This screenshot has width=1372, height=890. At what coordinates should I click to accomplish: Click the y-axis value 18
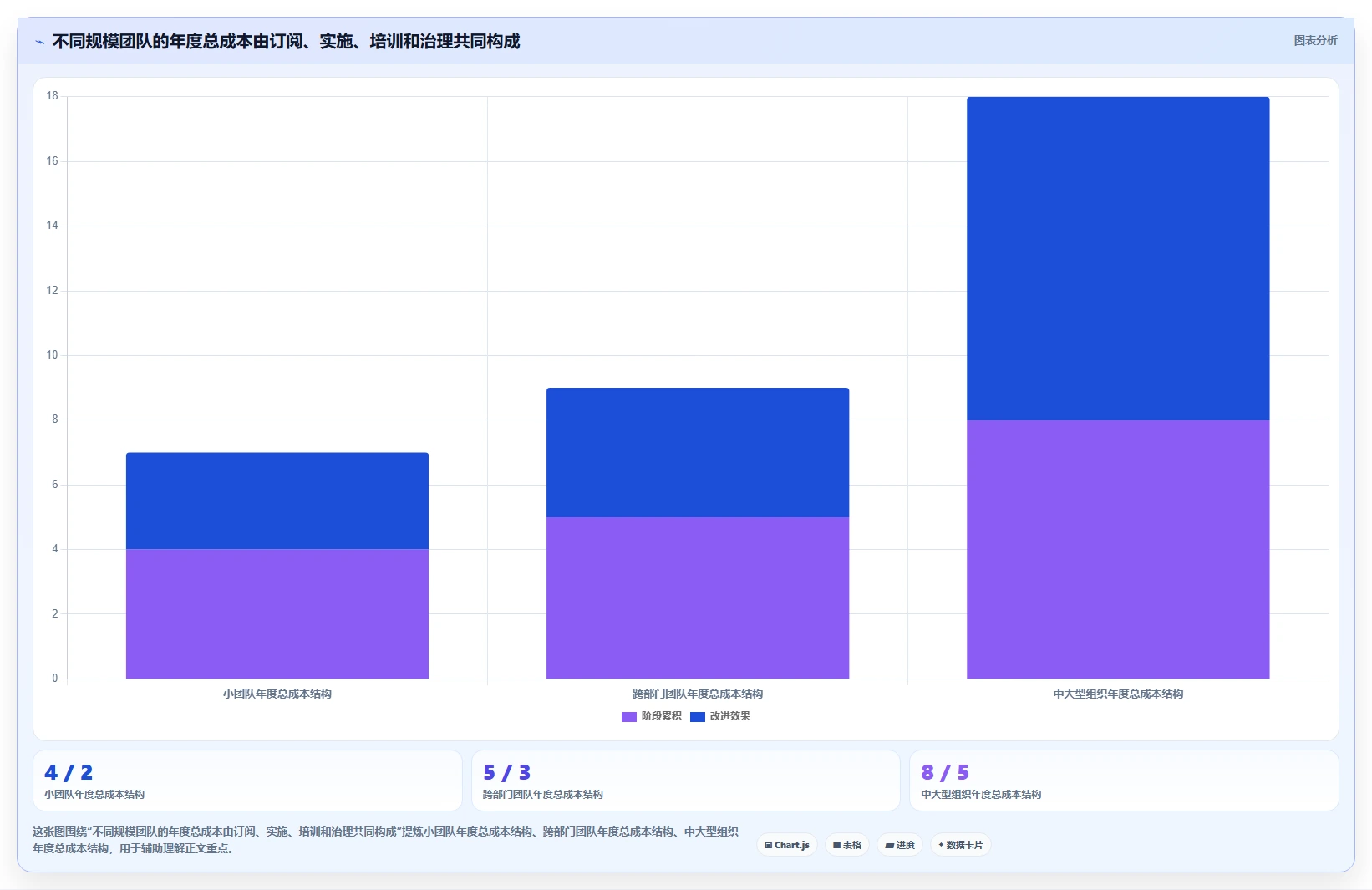click(x=53, y=96)
